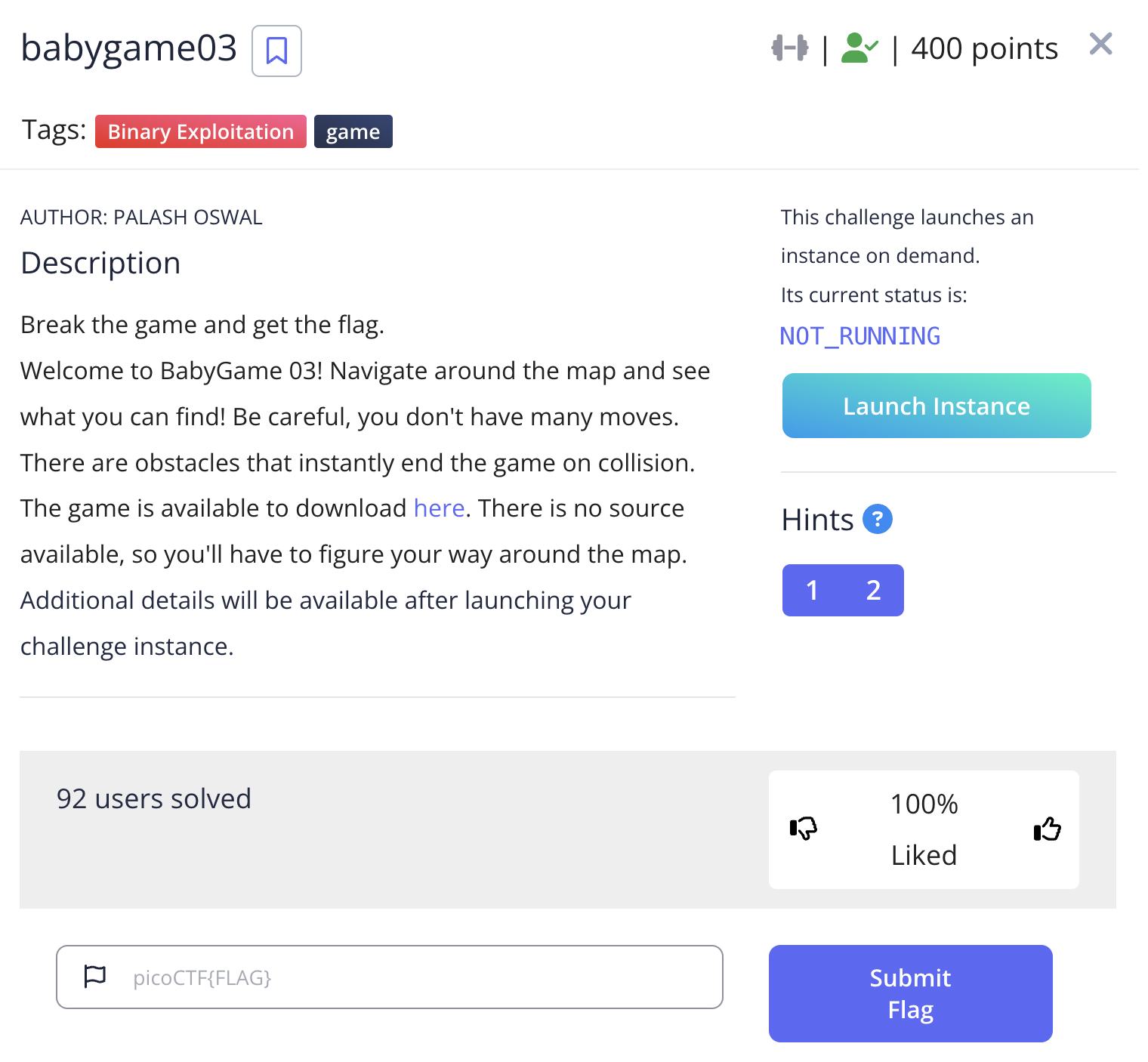Click the NOT_RUNNING status text

(859, 335)
